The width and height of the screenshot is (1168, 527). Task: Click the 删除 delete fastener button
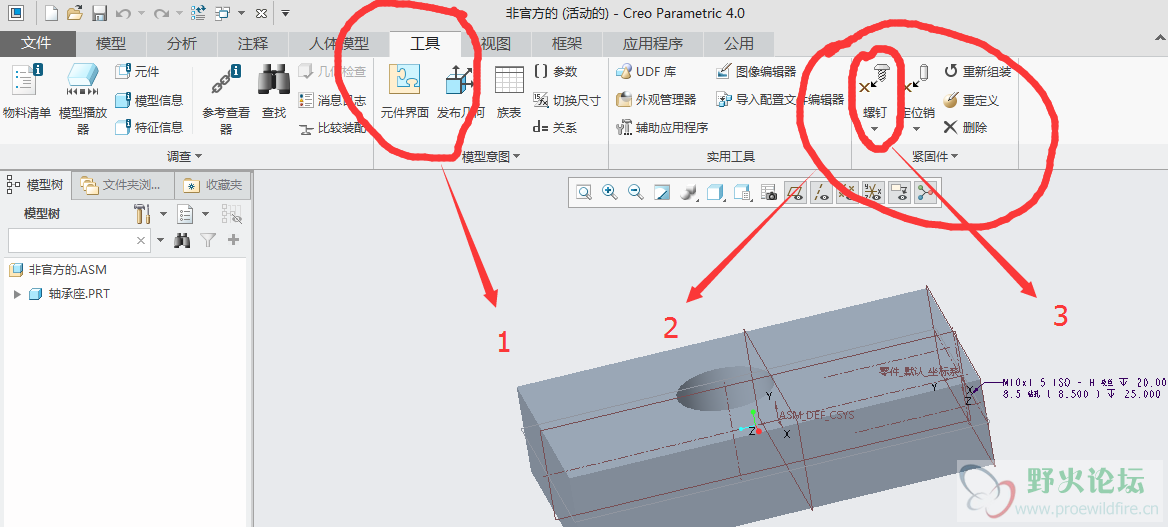pos(965,127)
